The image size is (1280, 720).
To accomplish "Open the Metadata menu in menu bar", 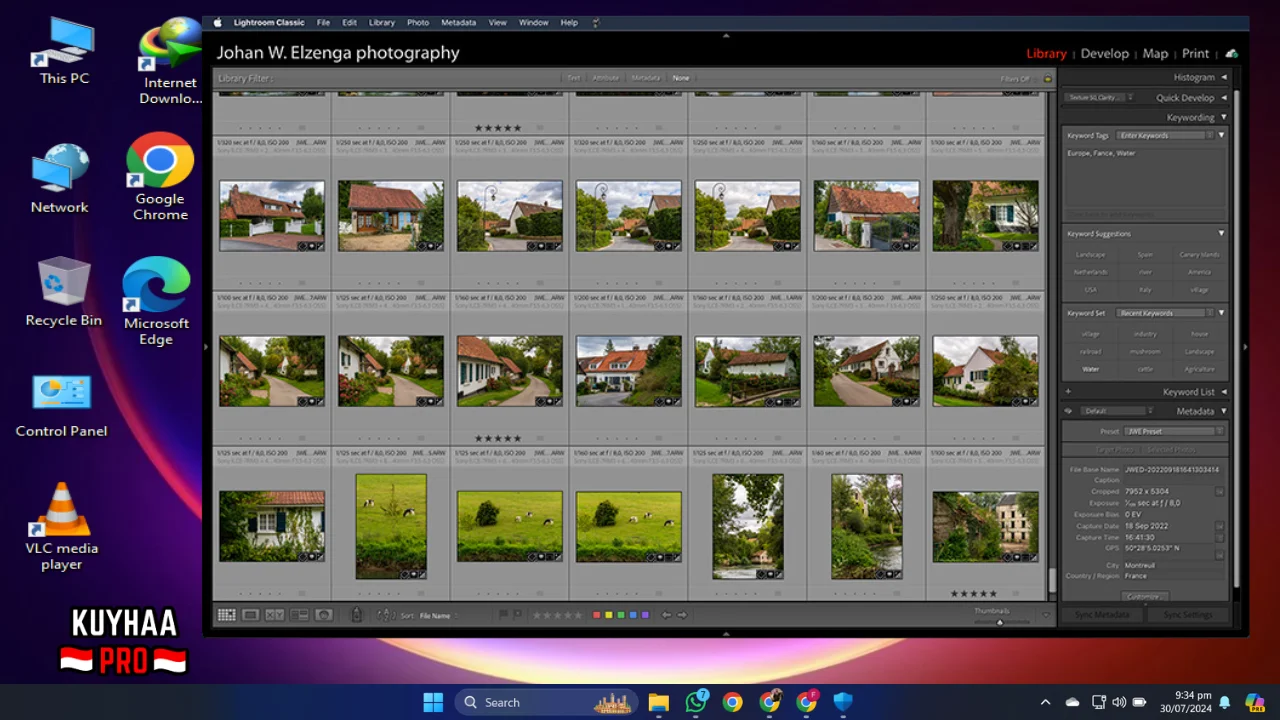I will (x=458, y=22).
